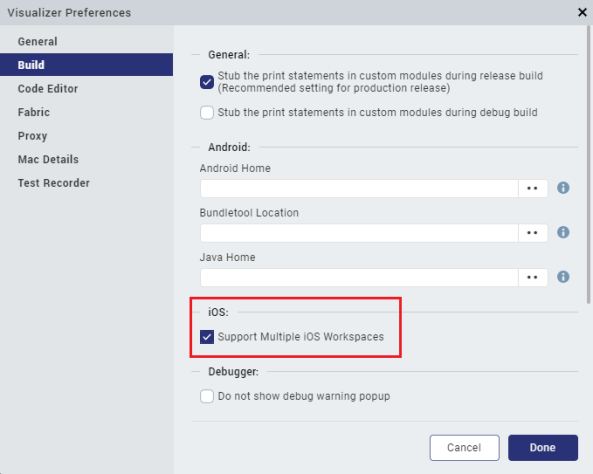Click the Java Home path field
The width and height of the screenshot is (593, 474).
(x=359, y=277)
